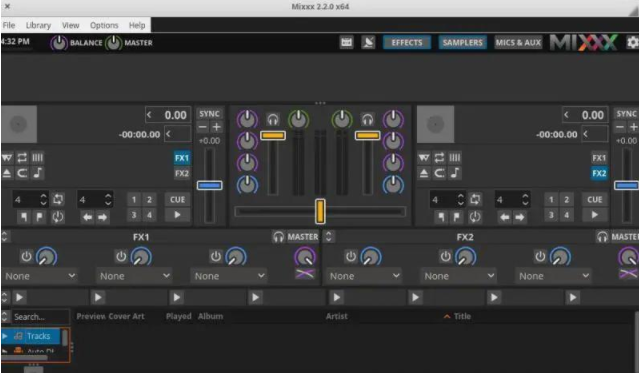639x373 pixels.
Task: Click the library Search field
Action: click(40, 317)
